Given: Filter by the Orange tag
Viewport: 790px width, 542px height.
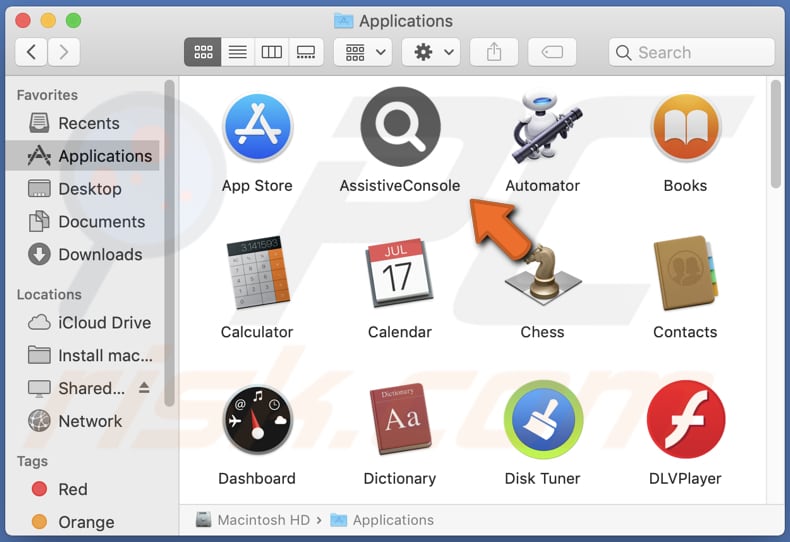Looking at the screenshot, I should (x=84, y=522).
